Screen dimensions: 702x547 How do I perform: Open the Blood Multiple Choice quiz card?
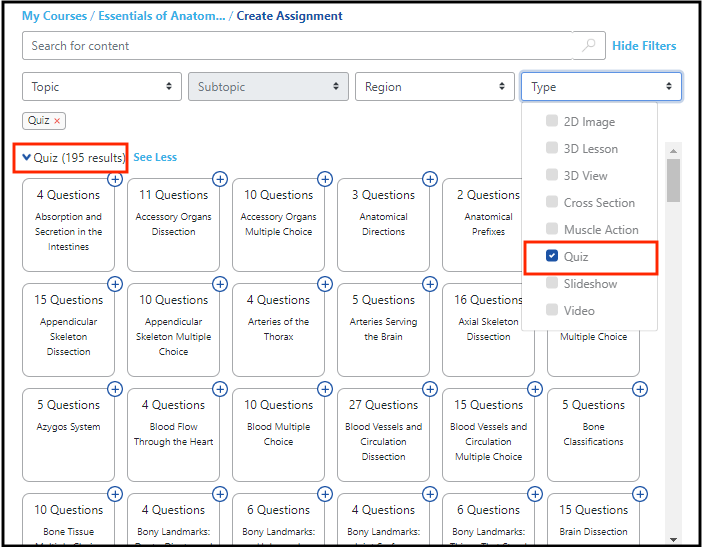(x=278, y=435)
